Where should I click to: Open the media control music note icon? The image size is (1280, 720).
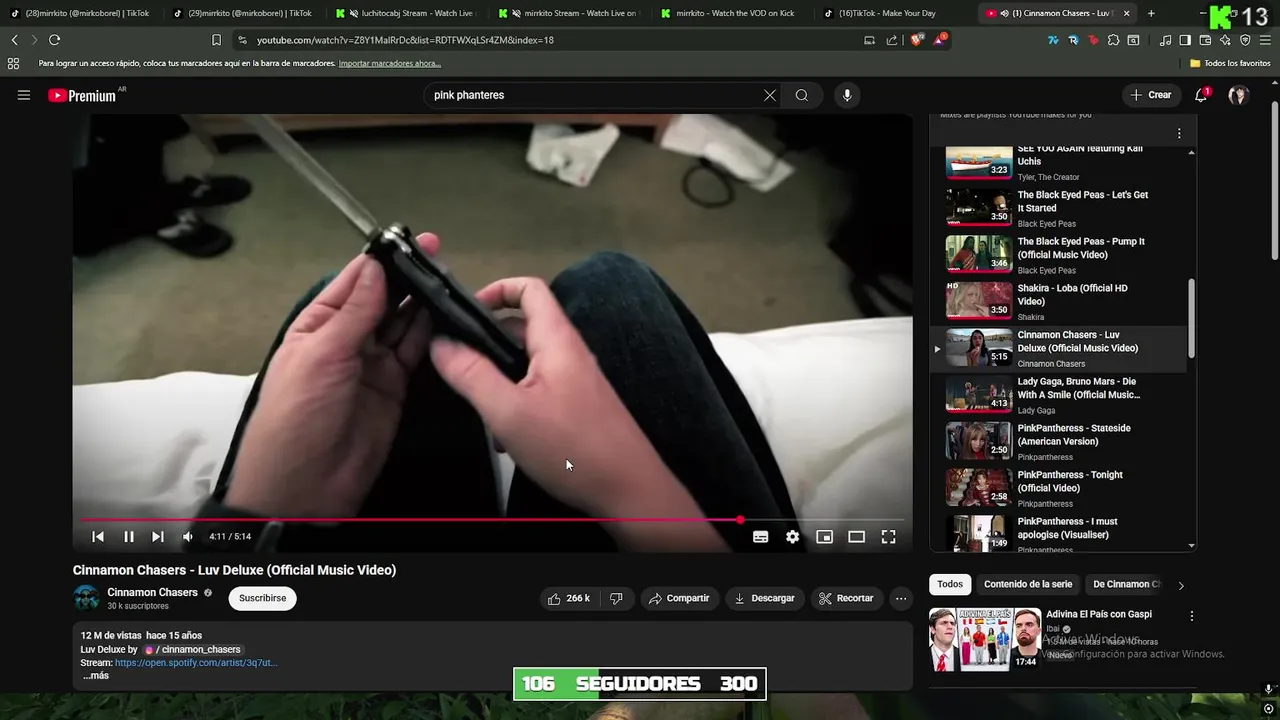click(1165, 40)
